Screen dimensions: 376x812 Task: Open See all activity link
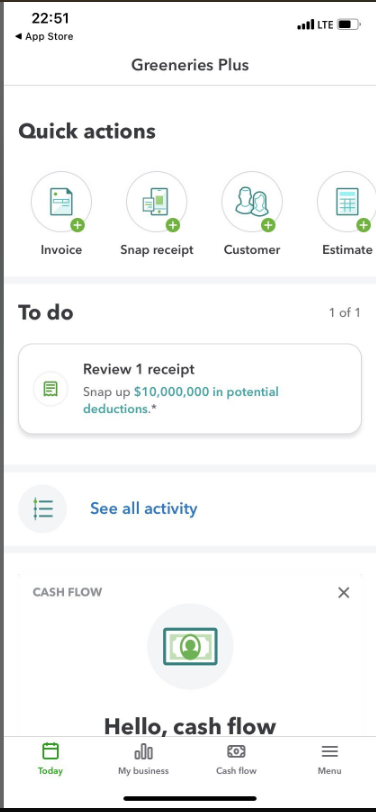coord(143,509)
